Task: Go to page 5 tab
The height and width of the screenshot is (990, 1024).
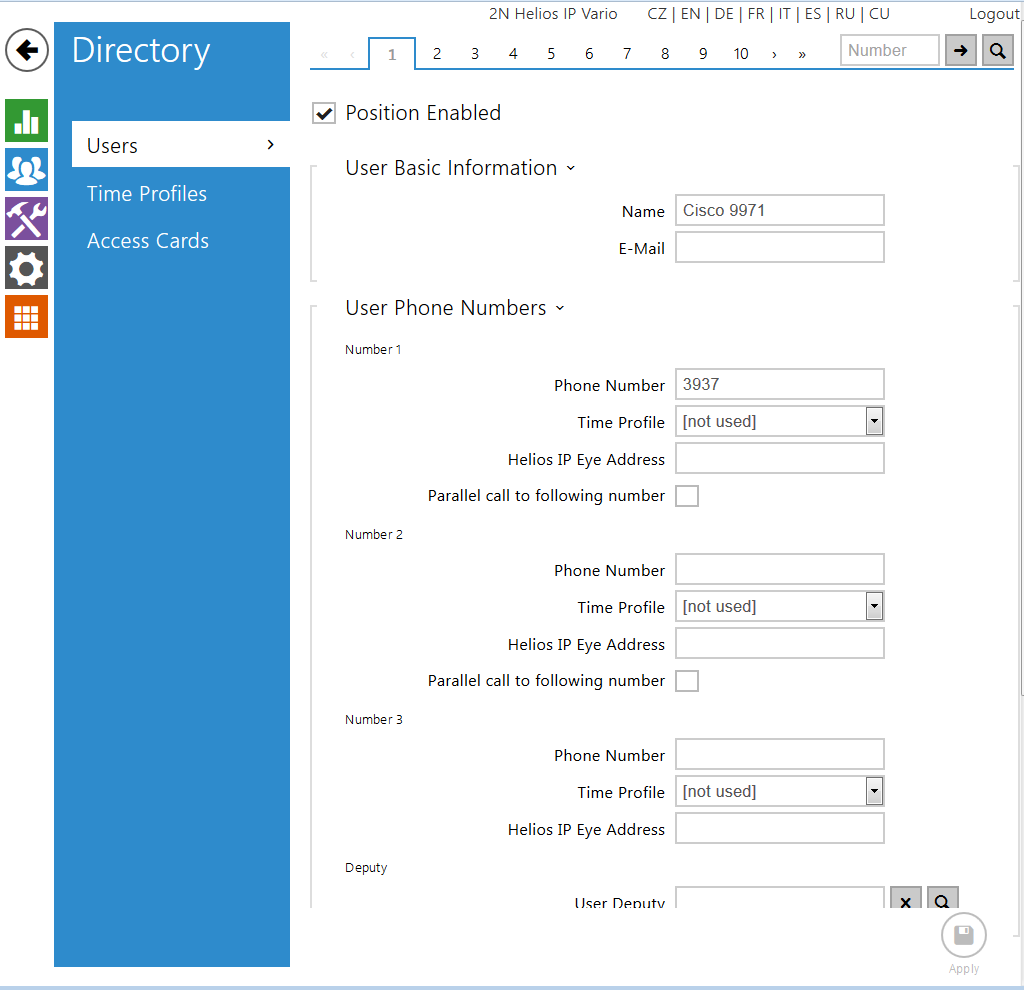Action: pyautogui.click(x=551, y=54)
